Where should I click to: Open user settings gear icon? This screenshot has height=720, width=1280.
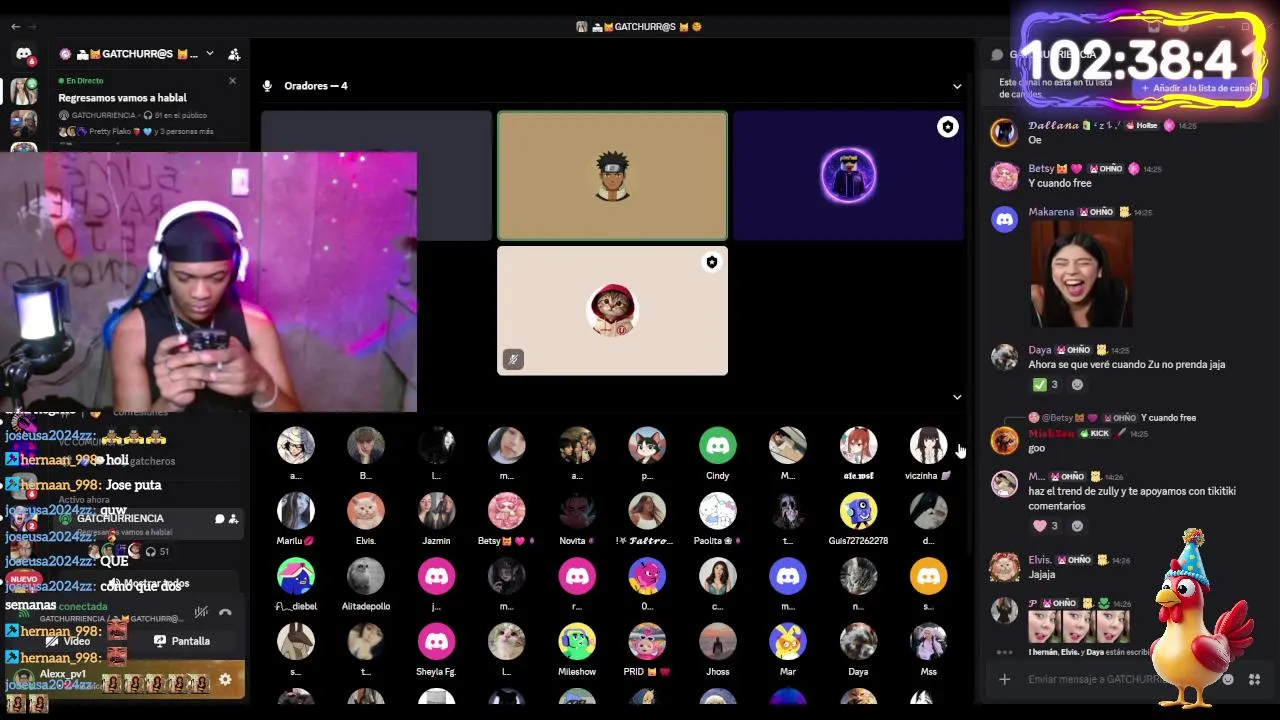point(225,680)
